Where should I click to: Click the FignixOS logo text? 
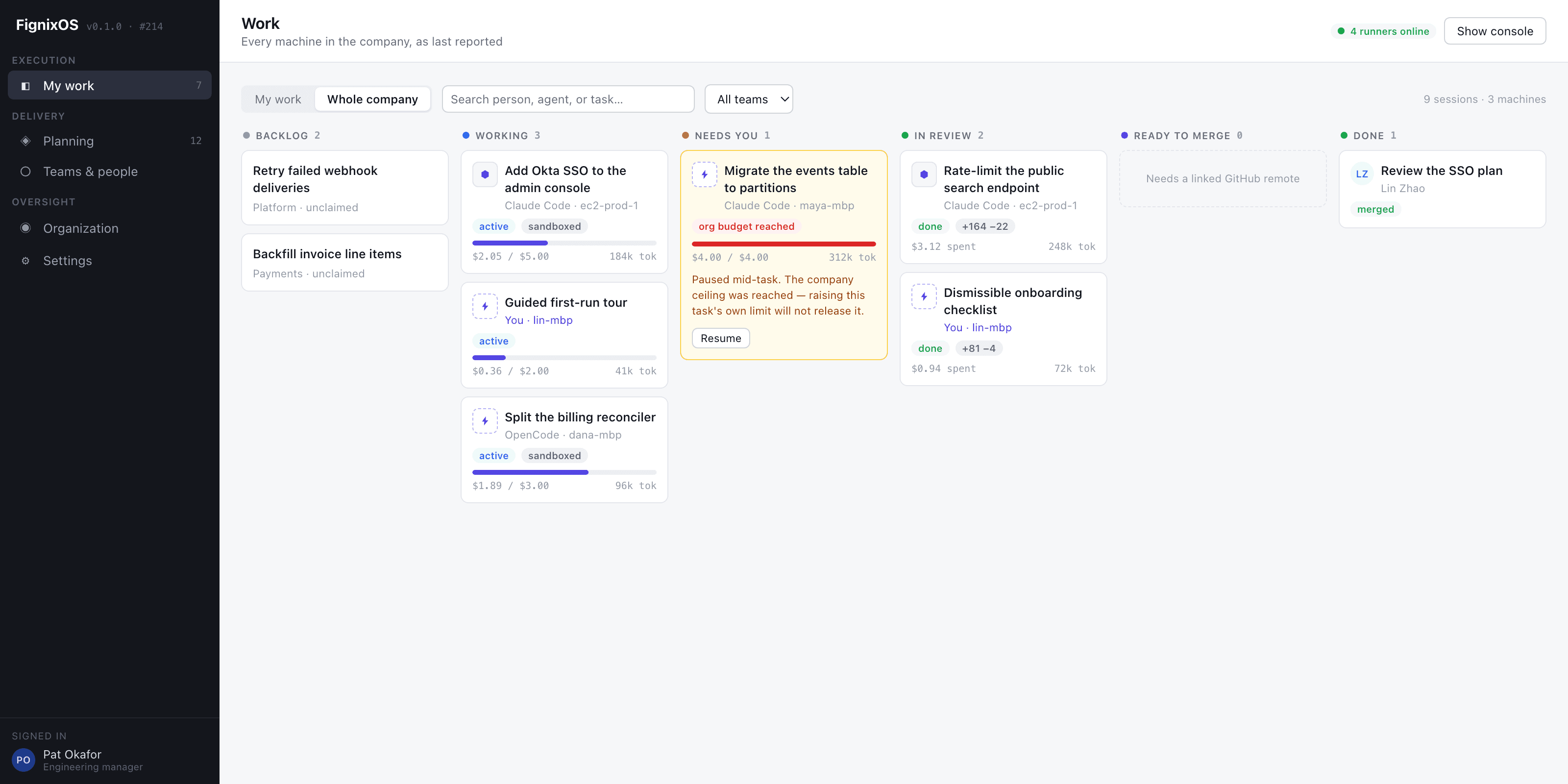[x=47, y=25]
